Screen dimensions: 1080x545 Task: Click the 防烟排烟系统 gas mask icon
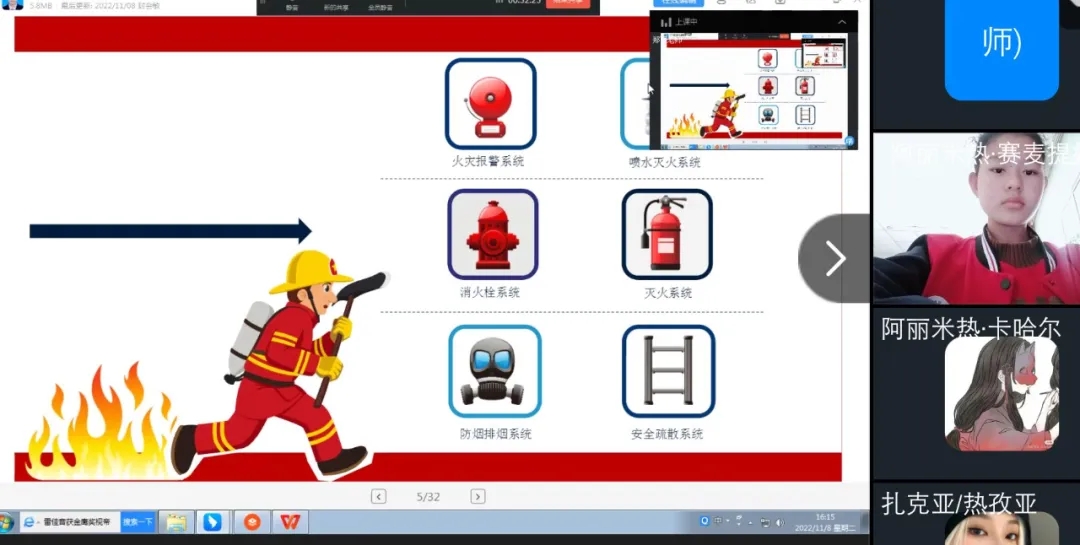pyautogui.click(x=494, y=371)
